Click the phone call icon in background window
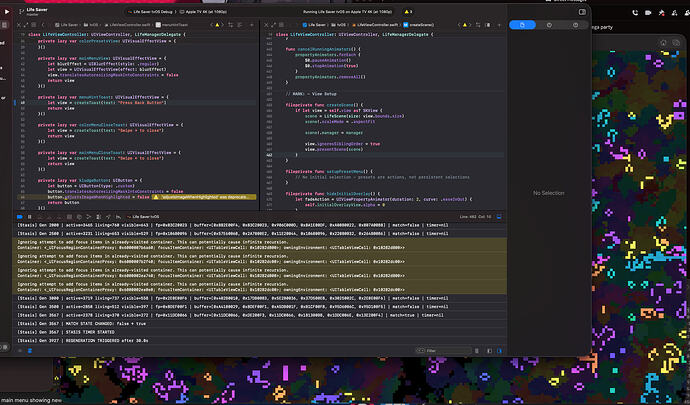 click(635, 13)
